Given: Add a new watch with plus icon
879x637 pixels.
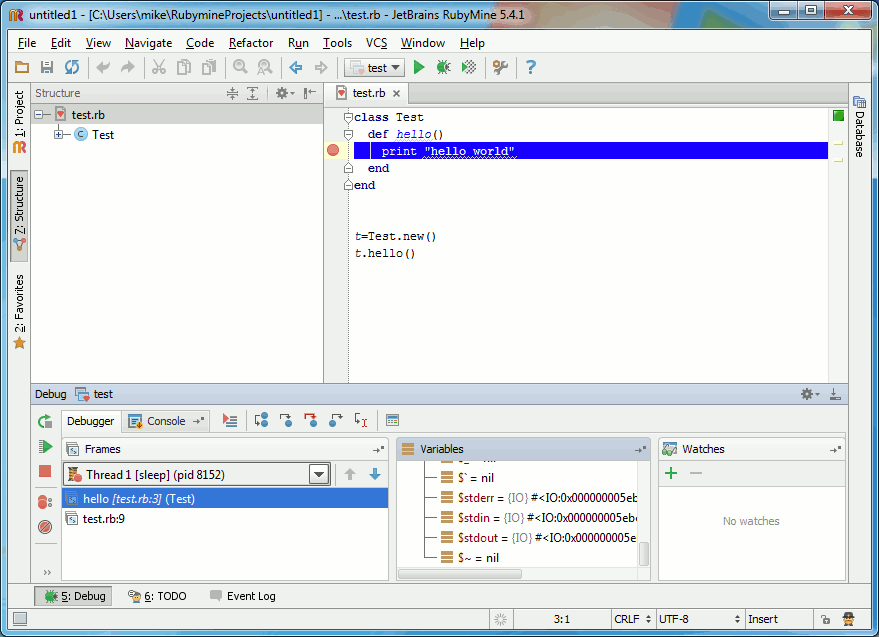Looking at the screenshot, I should (x=671, y=473).
